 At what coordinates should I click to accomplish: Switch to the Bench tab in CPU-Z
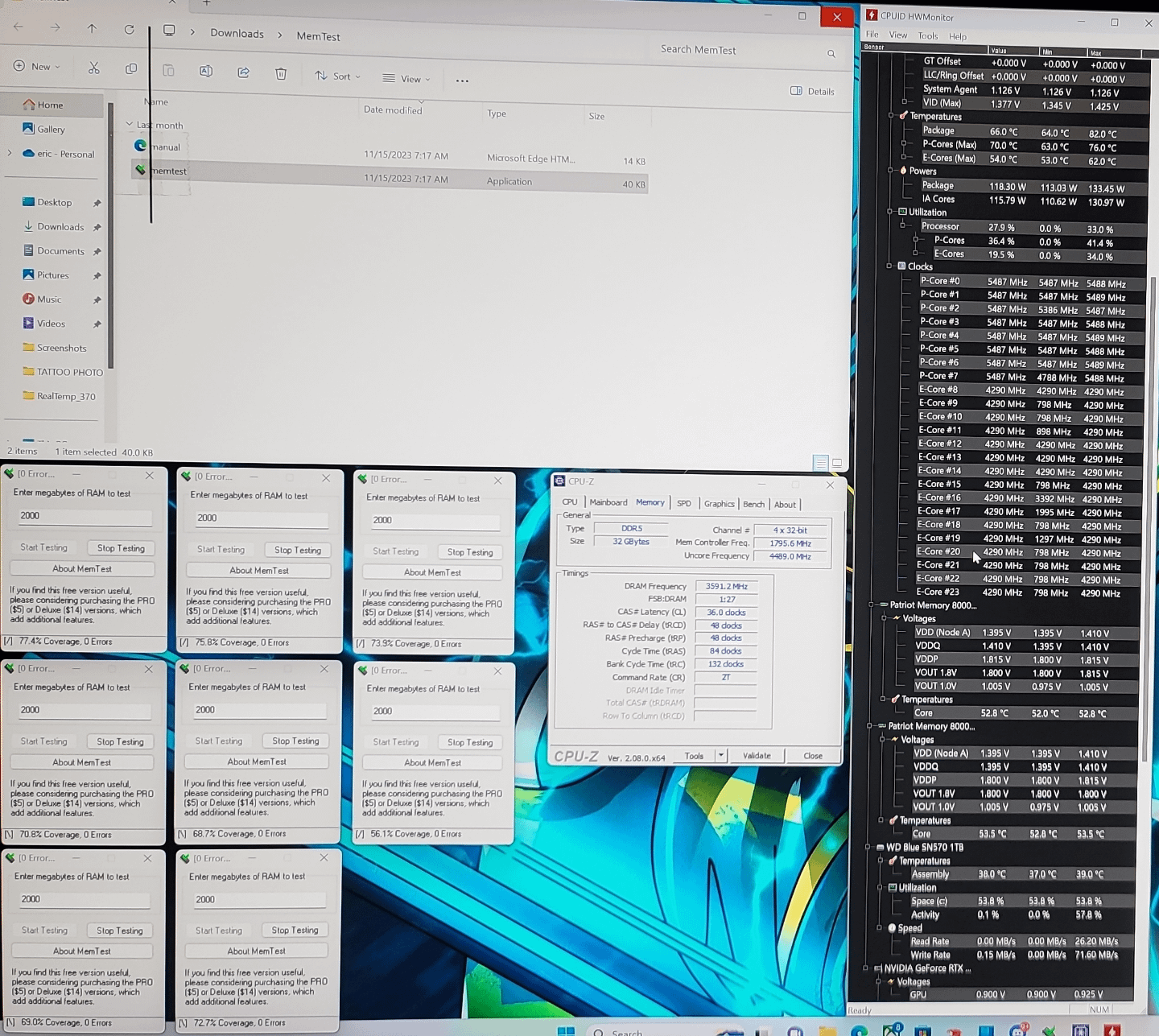tap(754, 504)
